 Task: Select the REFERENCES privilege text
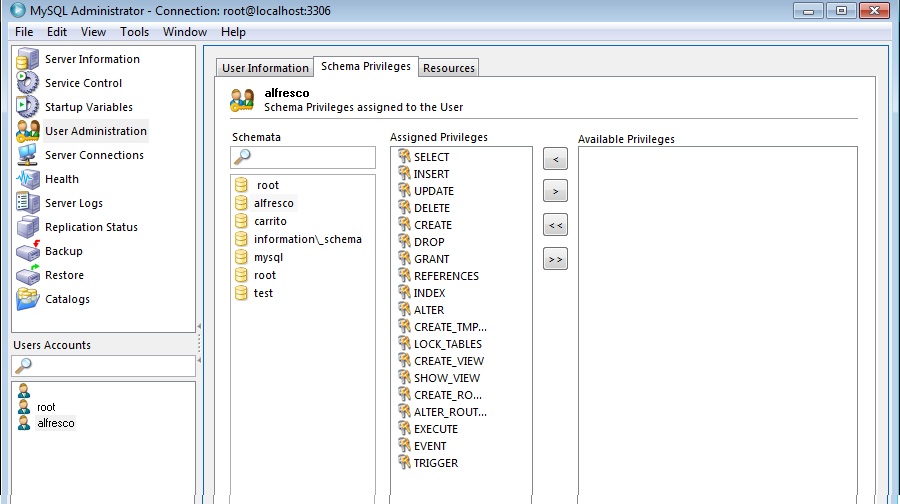tap(446, 276)
